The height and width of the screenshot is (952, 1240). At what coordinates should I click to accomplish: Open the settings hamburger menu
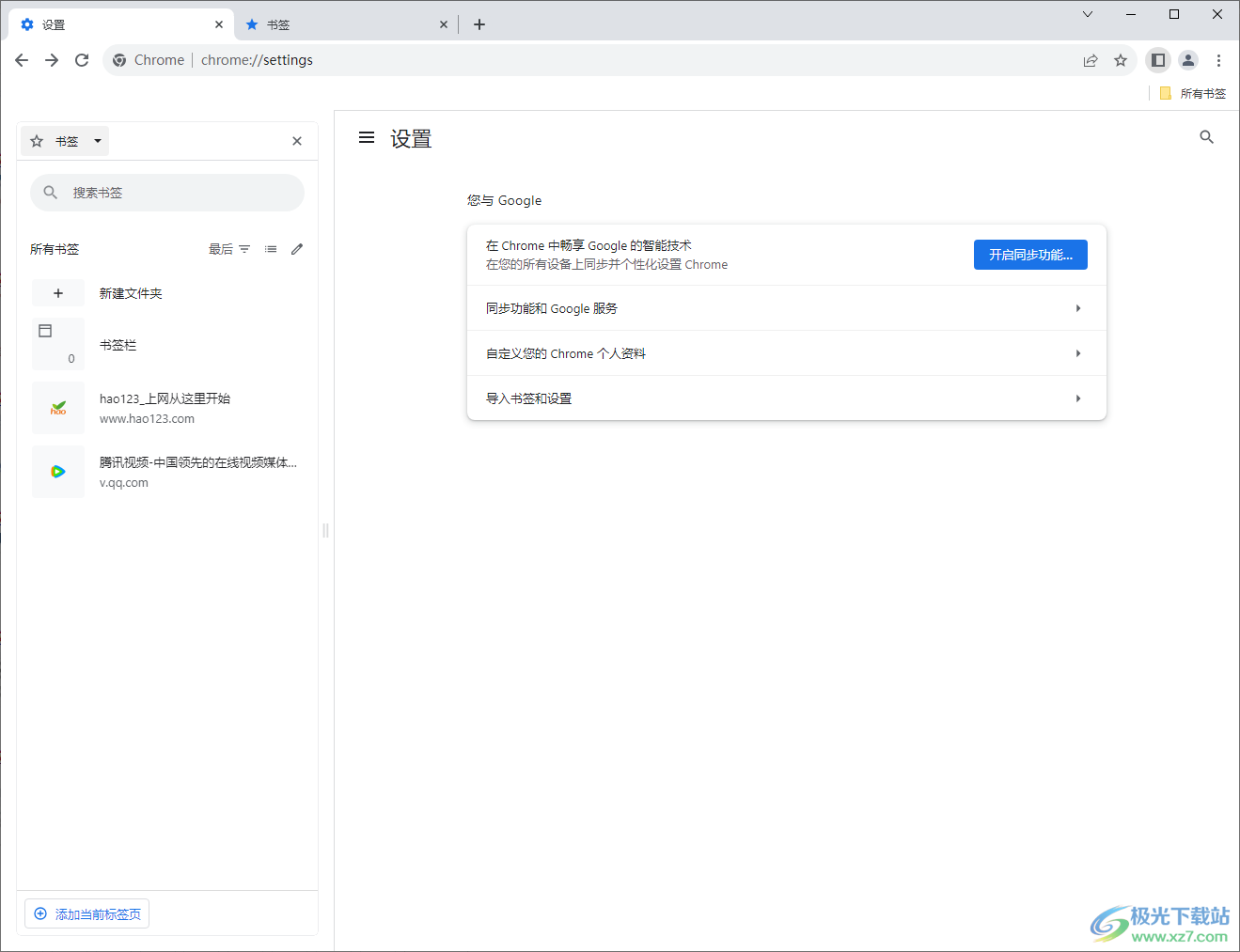click(367, 138)
